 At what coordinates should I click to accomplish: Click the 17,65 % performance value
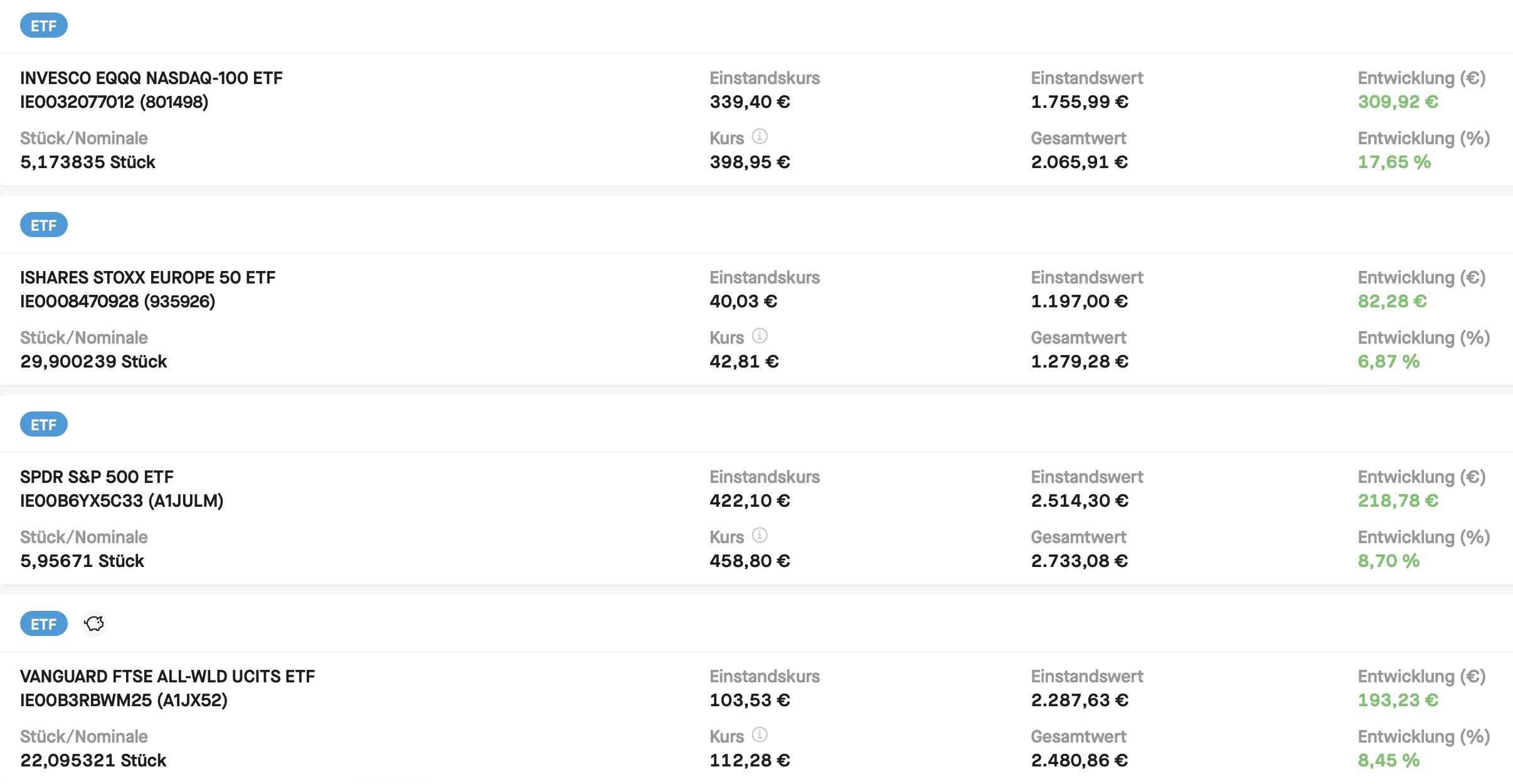click(1394, 162)
